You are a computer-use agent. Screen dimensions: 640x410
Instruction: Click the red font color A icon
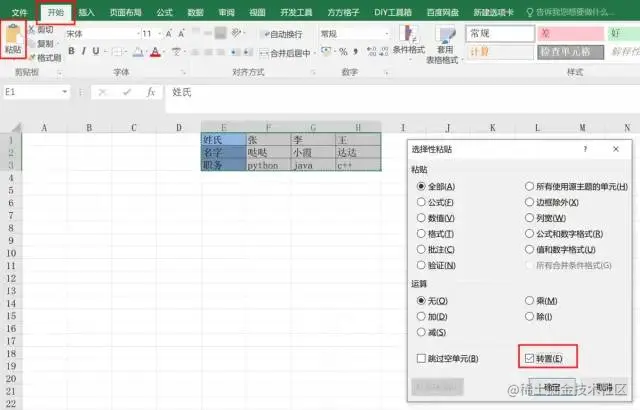(155, 52)
